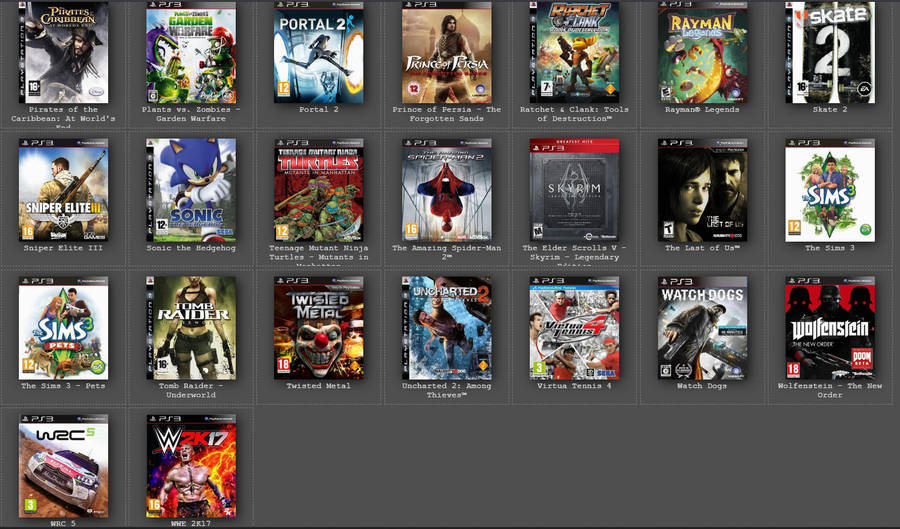This screenshot has height=529, width=900.
Task: Open Portal 2 game cover
Action: point(319,52)
